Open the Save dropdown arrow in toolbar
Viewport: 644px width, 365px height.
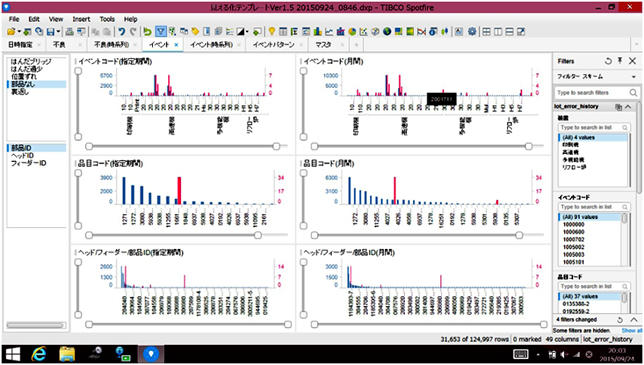pos(58,32)
